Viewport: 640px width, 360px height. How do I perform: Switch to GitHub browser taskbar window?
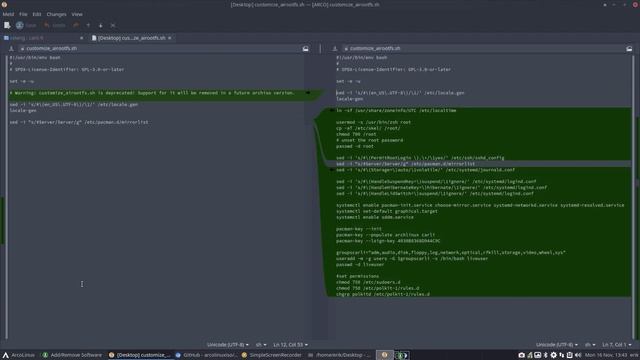[x=206, y=355]
